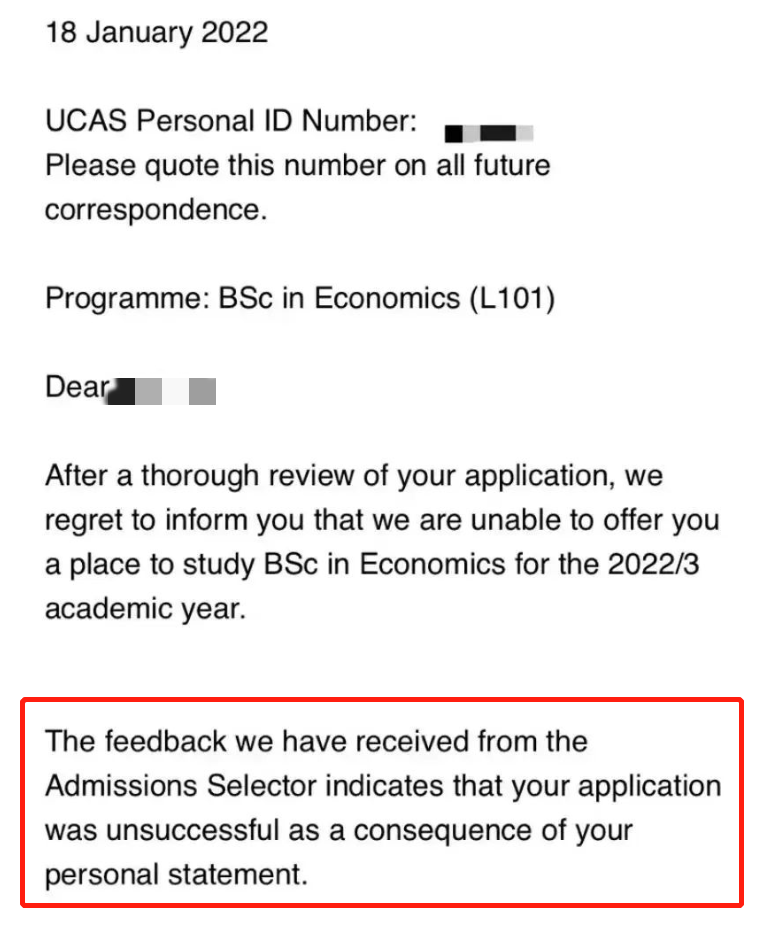
Task: Click consequence of your in highlighted paragraph
Action: pos(493,831)
